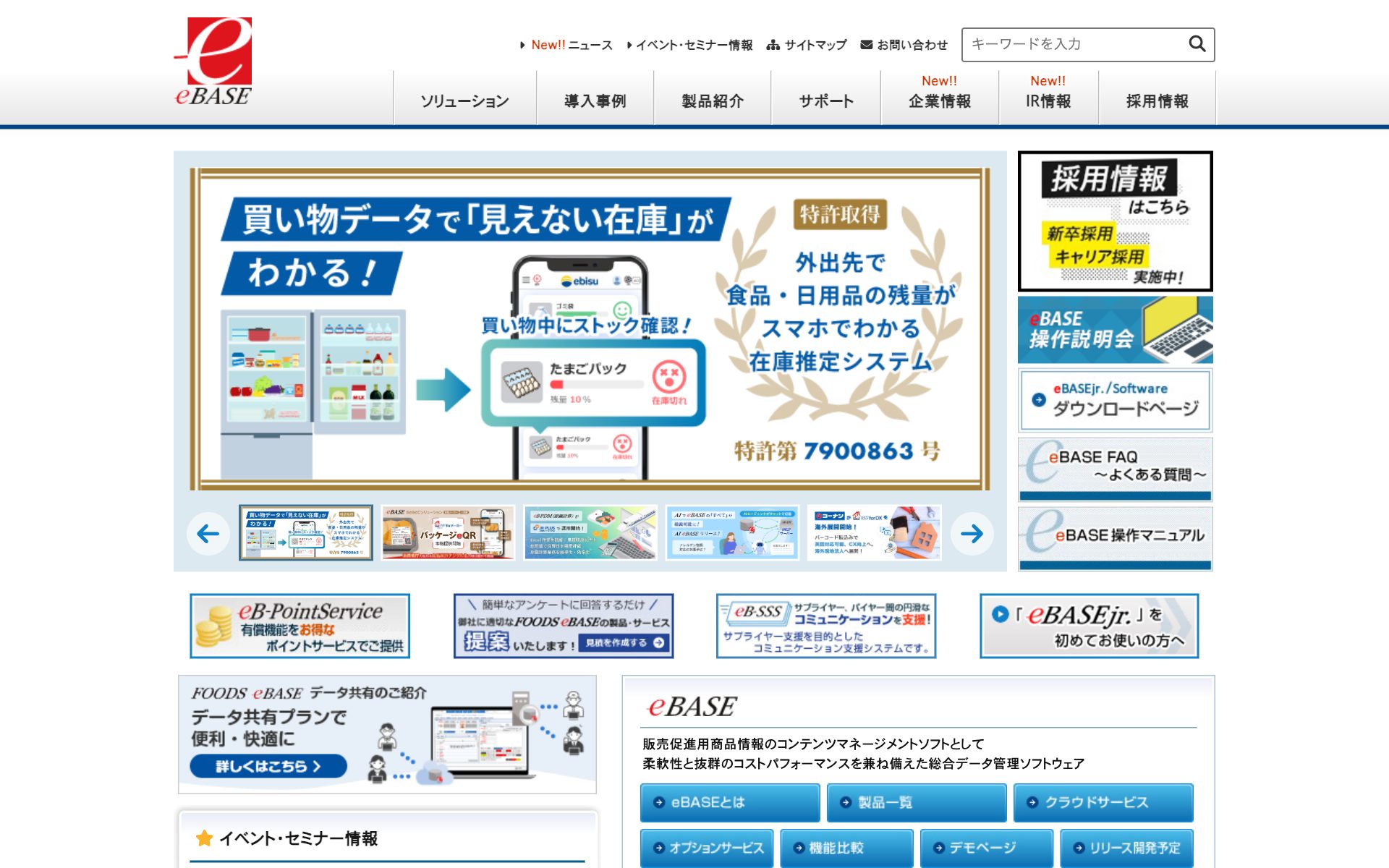
Task: Click the search magnifier icon
Action: [x=1197, y=44]
